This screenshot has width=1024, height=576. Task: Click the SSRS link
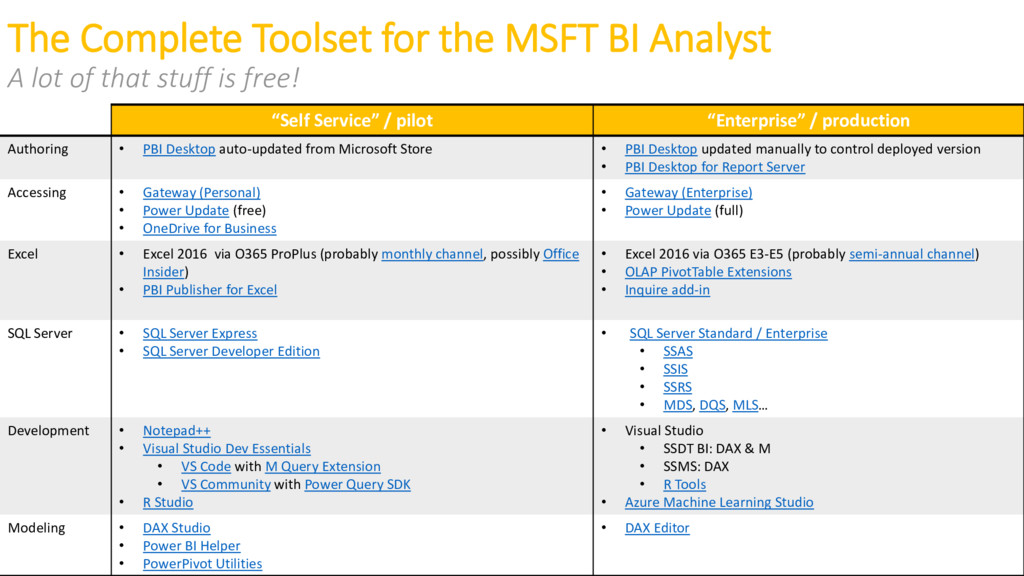click(x=677, y=387)
